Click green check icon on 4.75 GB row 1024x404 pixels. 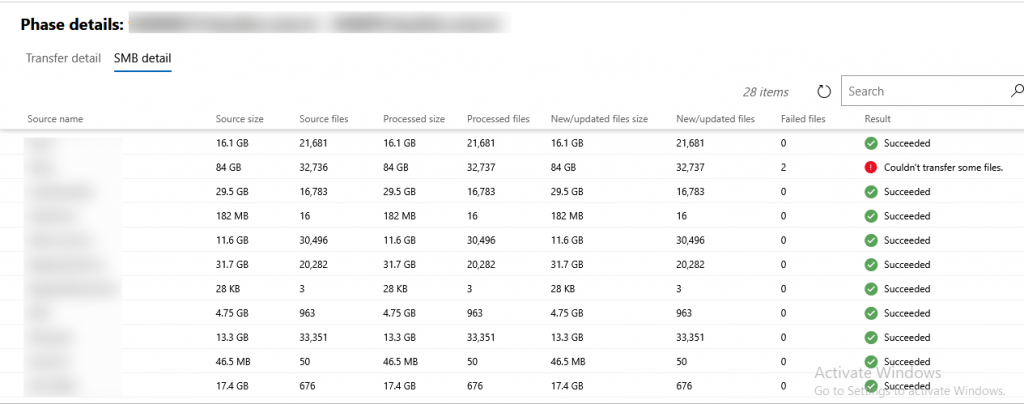pos(870,313)
